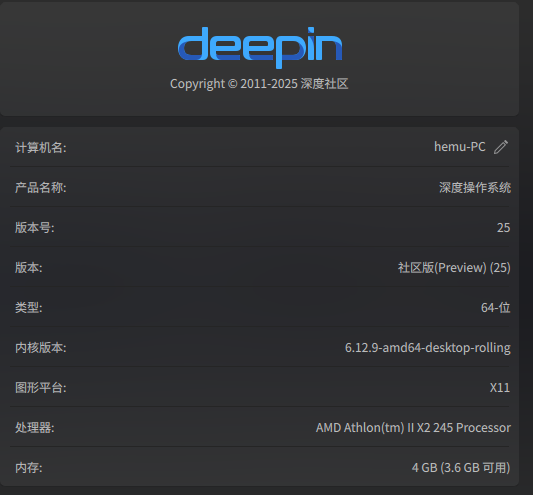Click the 版本: label
This screenshot has height=495, width=533.
coord(29,268)
